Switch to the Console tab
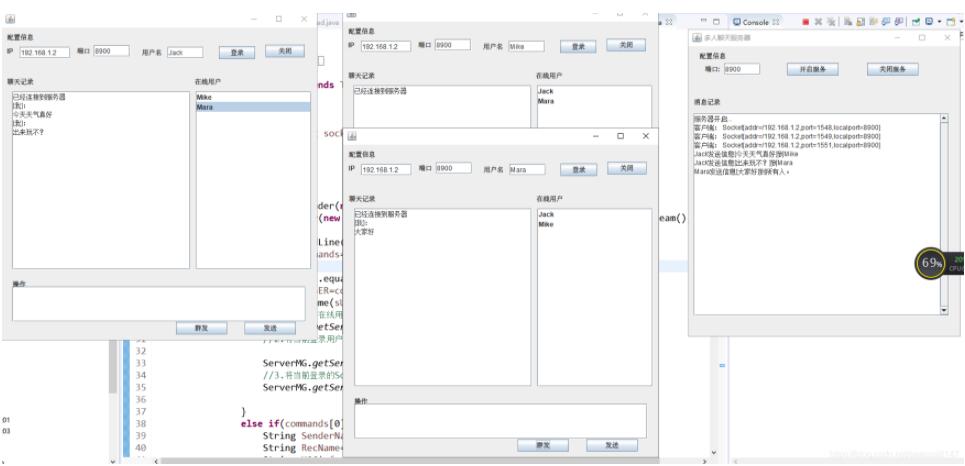 tap(756, 22)
